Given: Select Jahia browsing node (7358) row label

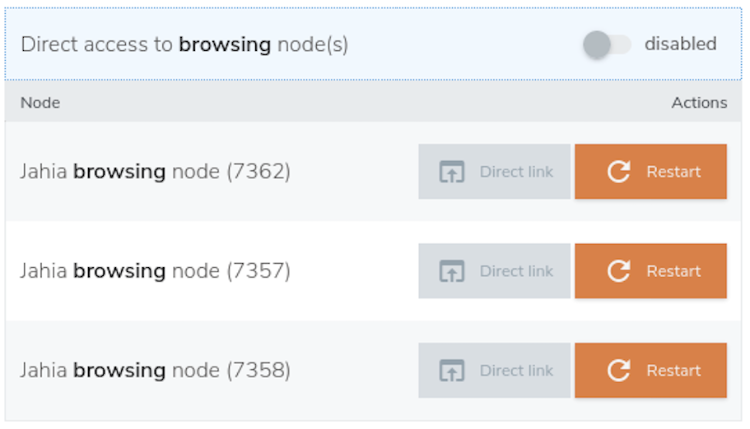Looking at the screenshot, I should 155,371.
